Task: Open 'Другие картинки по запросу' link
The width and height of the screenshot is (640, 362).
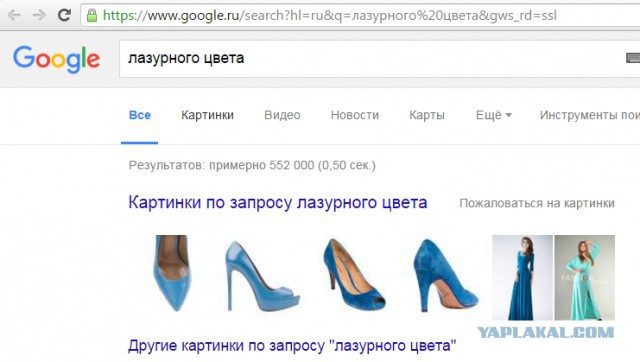Action: pyautogui.click(x=292, y=346)
